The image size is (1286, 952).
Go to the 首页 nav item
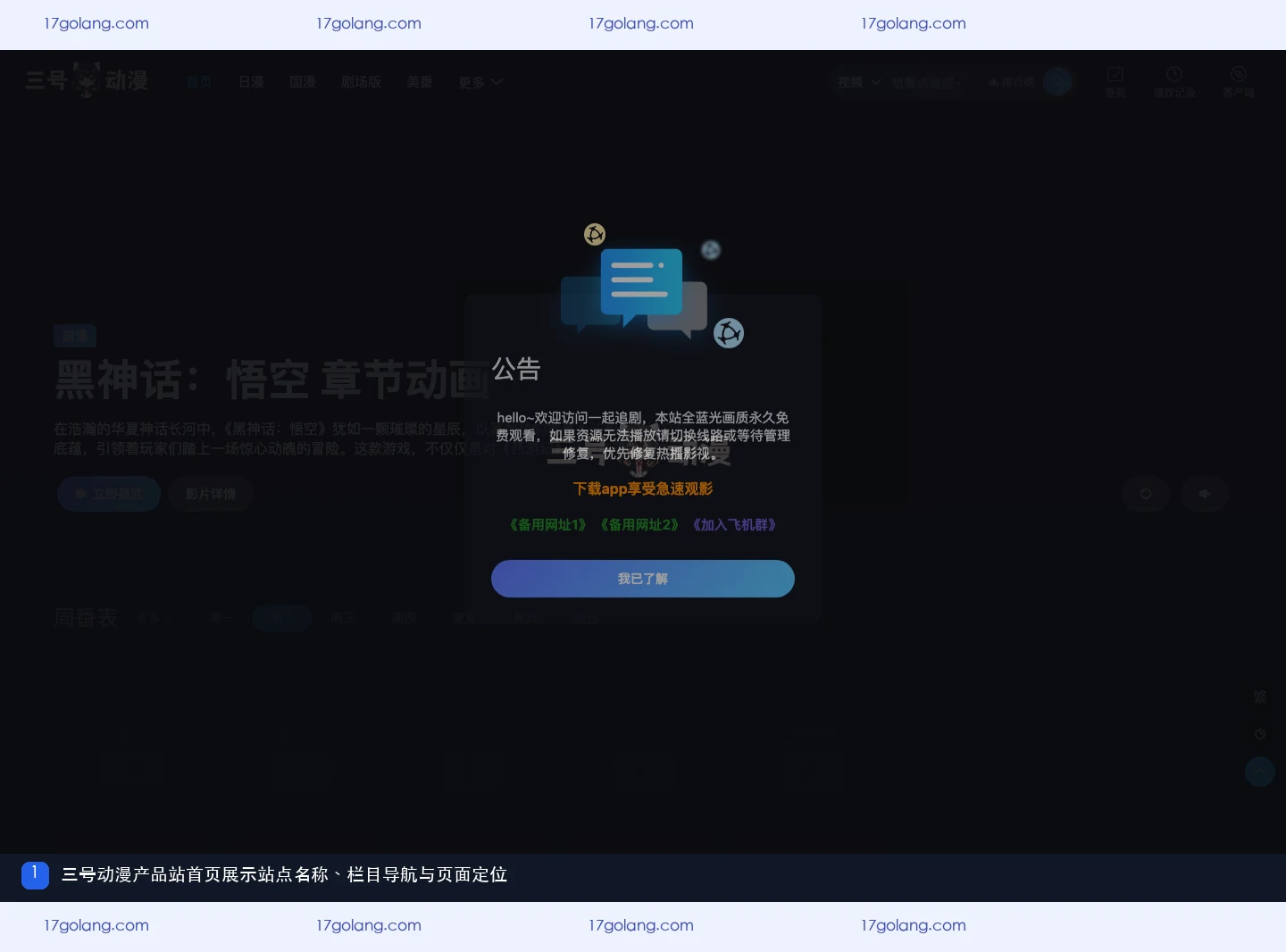[x=199, y=82]
